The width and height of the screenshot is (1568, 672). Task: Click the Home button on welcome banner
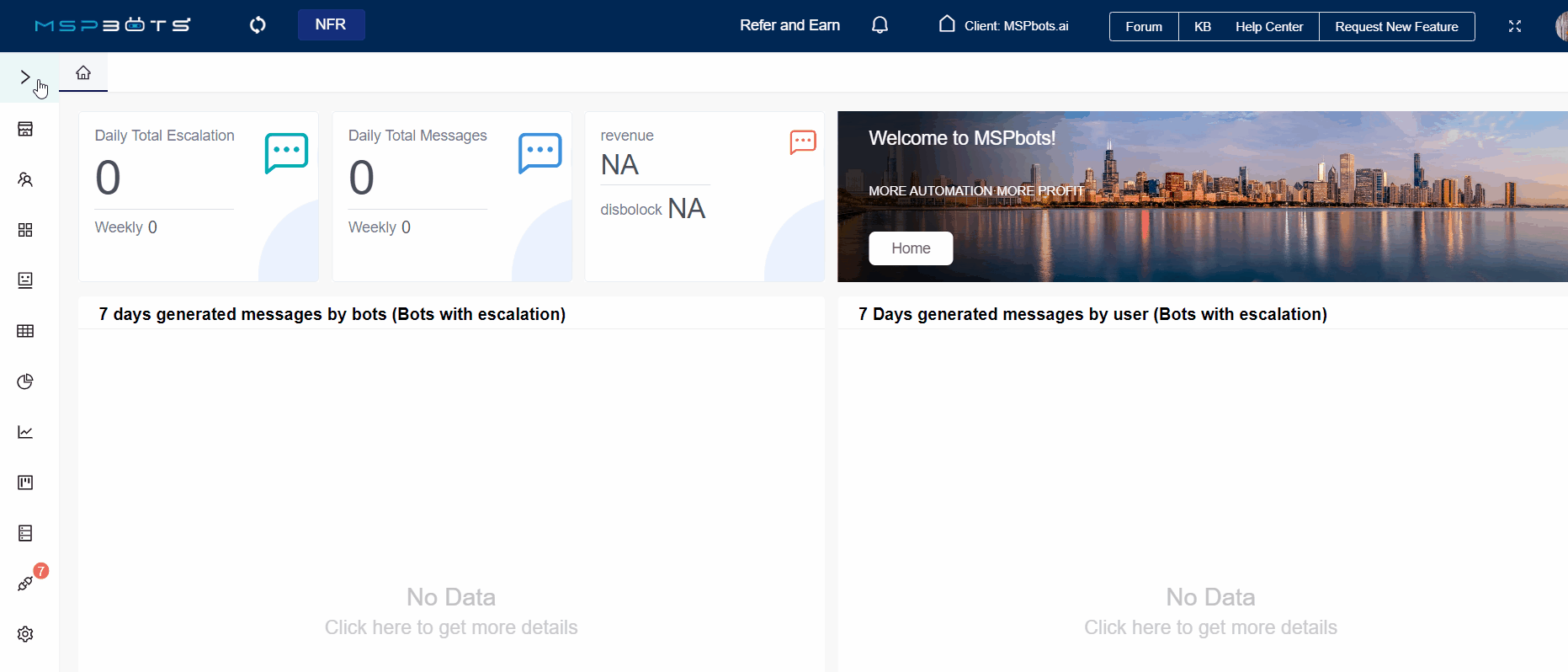[x=911, y=248]
